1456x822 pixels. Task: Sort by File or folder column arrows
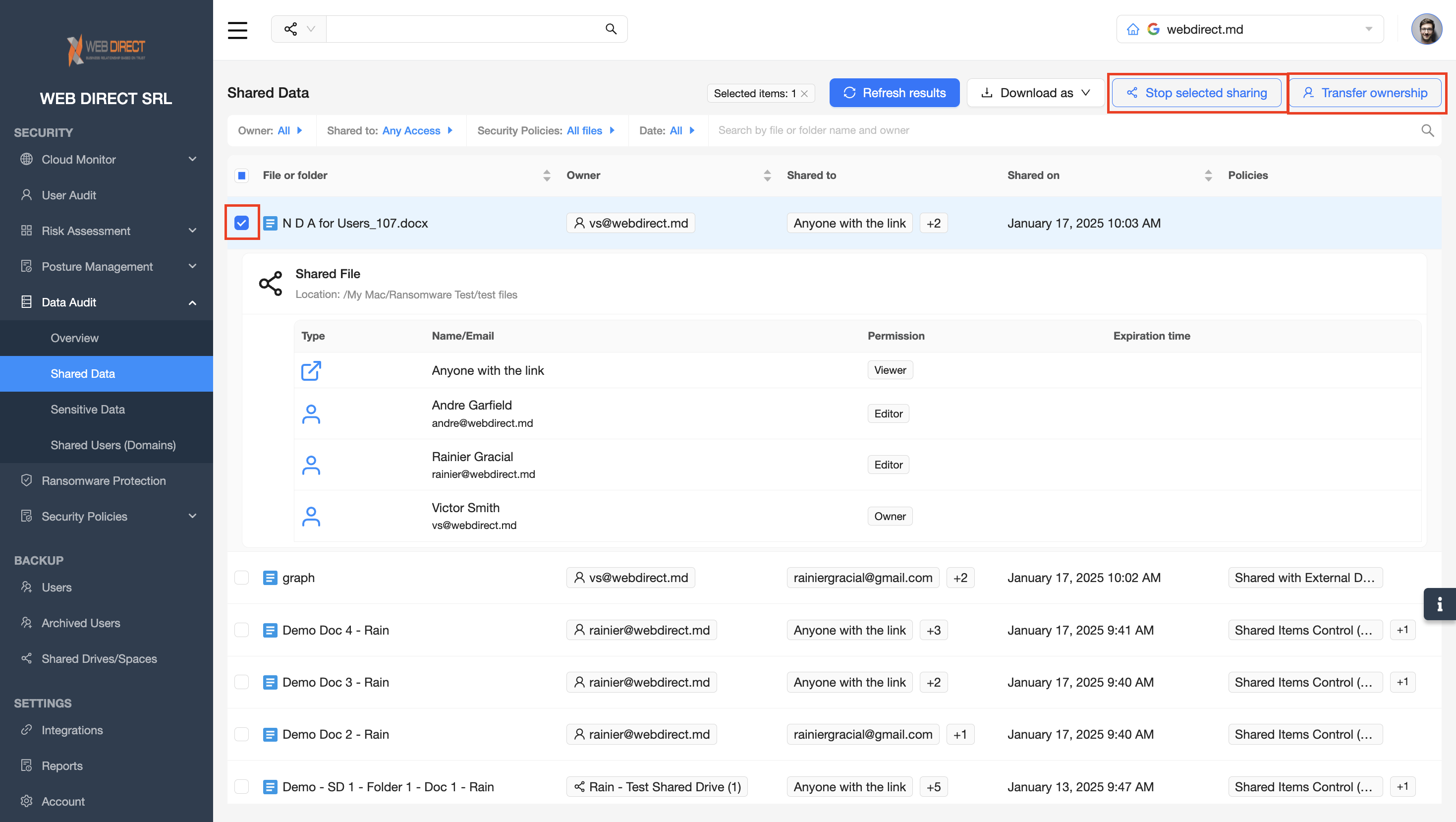click(547, 175)
